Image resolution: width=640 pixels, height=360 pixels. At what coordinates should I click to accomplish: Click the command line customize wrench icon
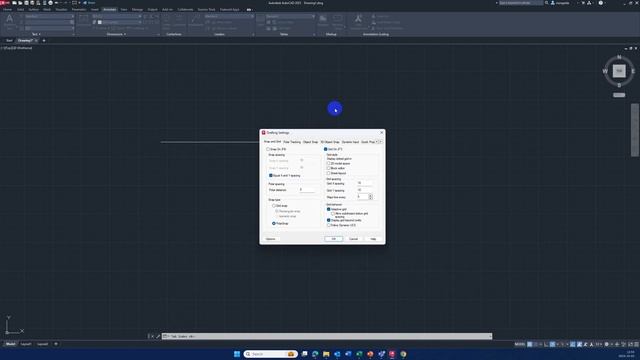coord(158,336)
